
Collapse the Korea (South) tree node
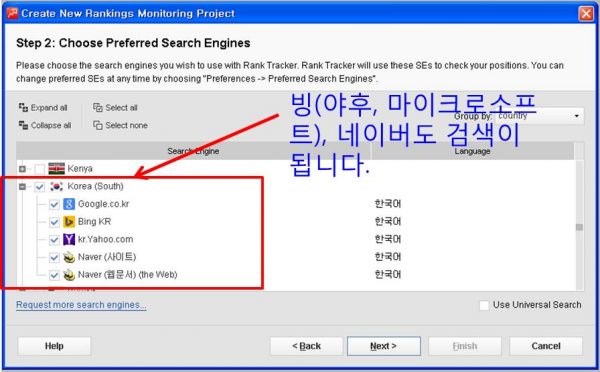(22, 186)
